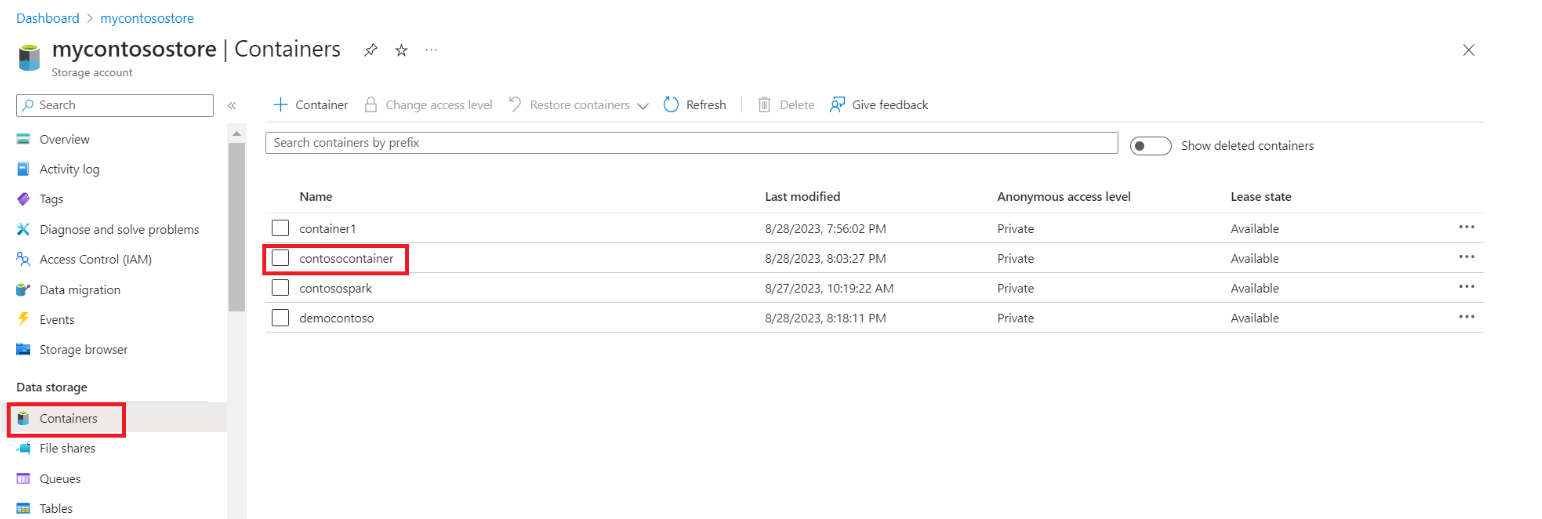Check the democontoso checkbox
1542x519 pixels.
pyautogui.click(x=281, y=318)
